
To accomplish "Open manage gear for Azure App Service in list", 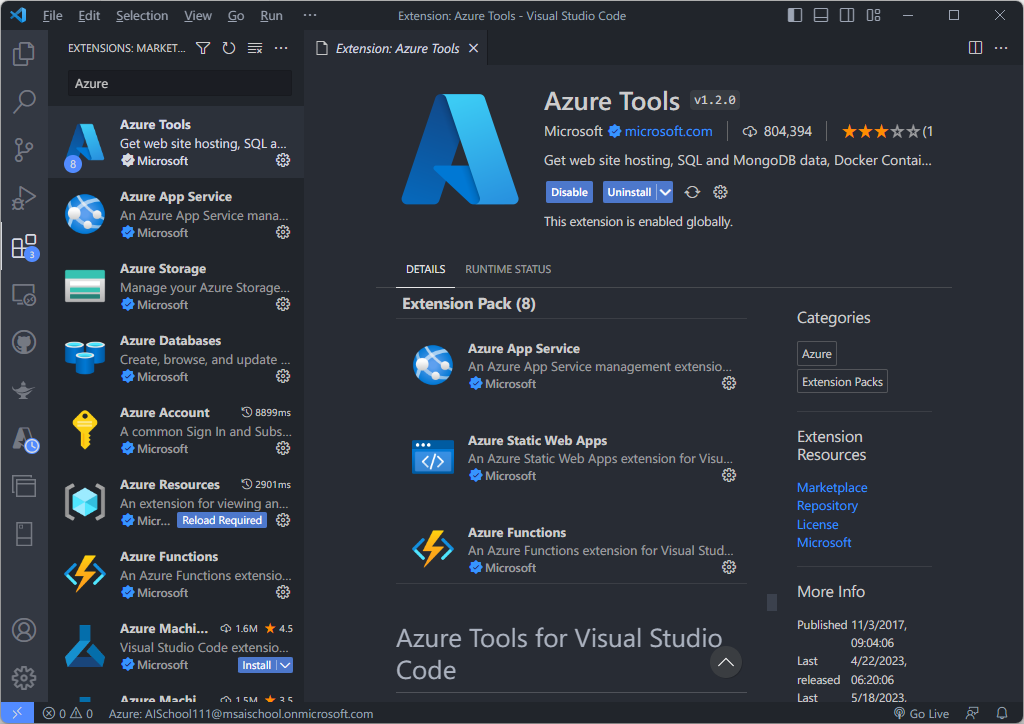I will (x=283, y=232).
